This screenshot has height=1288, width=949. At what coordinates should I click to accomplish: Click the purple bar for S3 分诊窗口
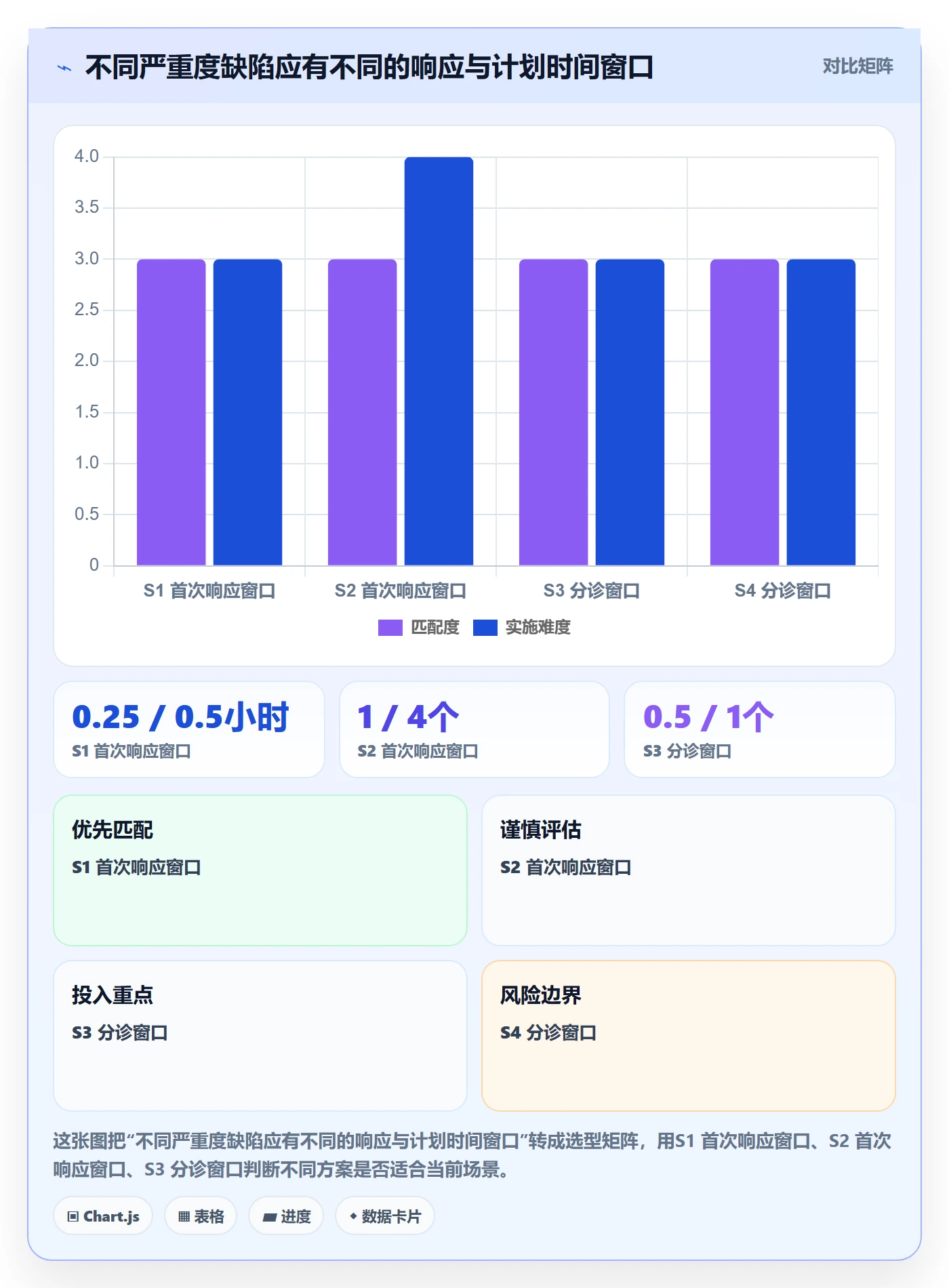click(x=554, y=412)
